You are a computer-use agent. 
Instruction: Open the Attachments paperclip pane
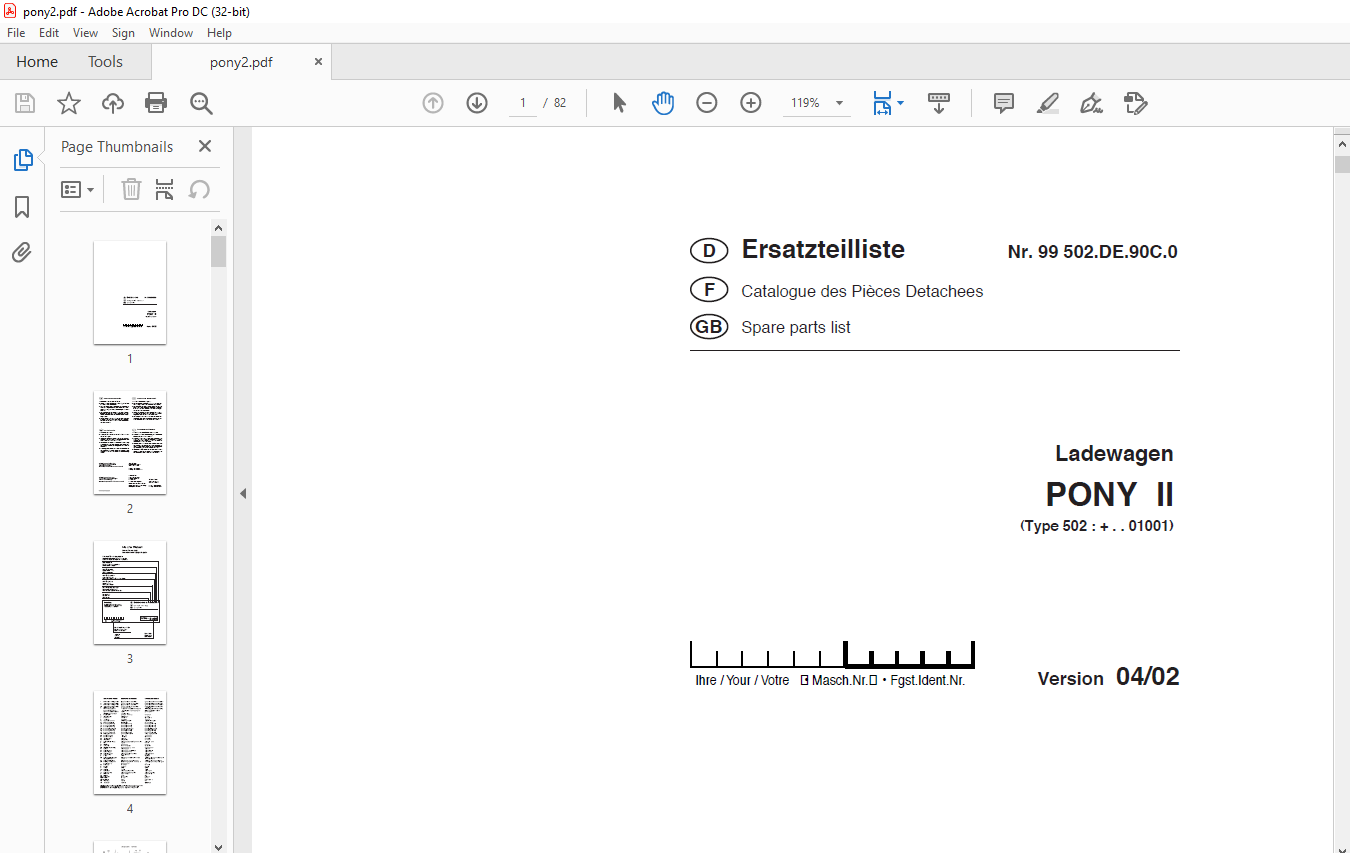(22, 253)
